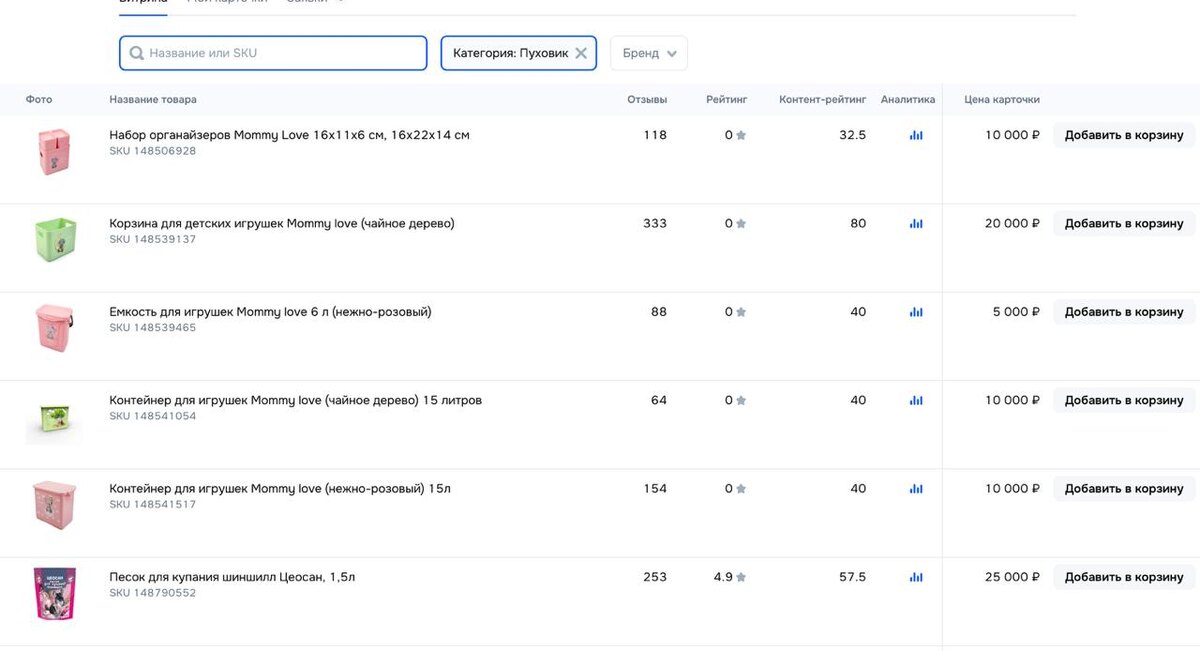Expand the Бренд dropdown
Screen dimensions: 1200x651
(x=649, y=53)
